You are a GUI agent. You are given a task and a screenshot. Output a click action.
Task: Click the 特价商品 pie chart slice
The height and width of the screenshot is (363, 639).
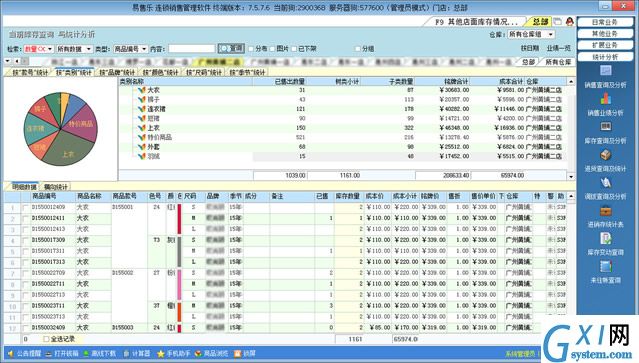point(80,123)
